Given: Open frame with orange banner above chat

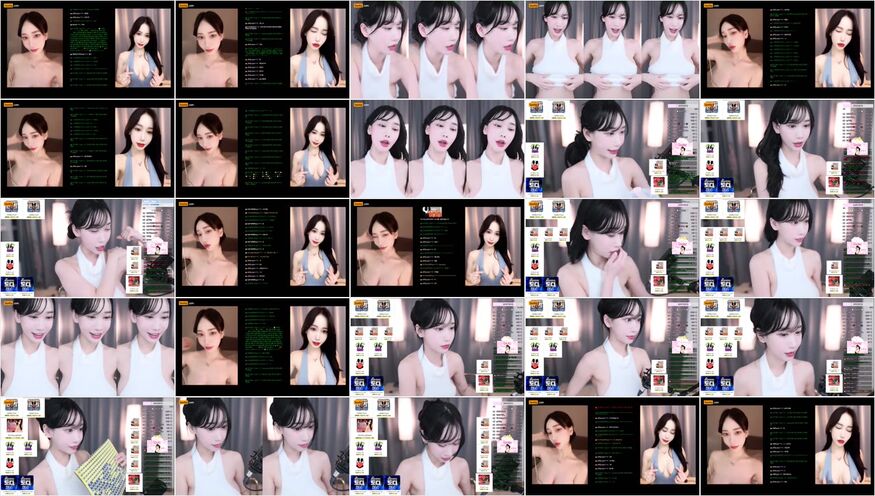Looking at the screenshot, I should click(437, 247).
